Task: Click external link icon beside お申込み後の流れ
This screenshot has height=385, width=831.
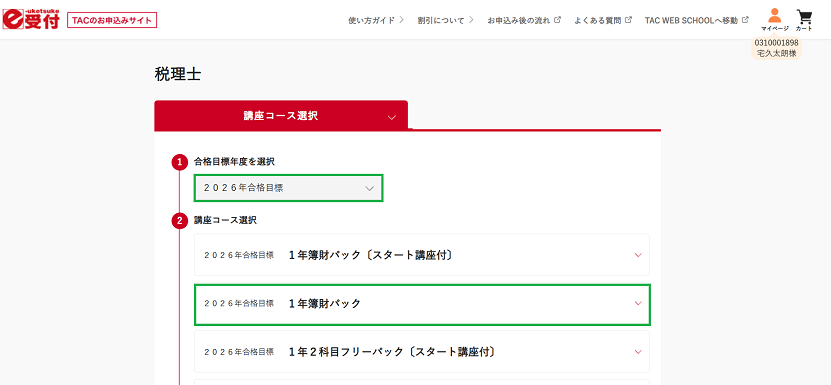Action: [x=558, y=20]
